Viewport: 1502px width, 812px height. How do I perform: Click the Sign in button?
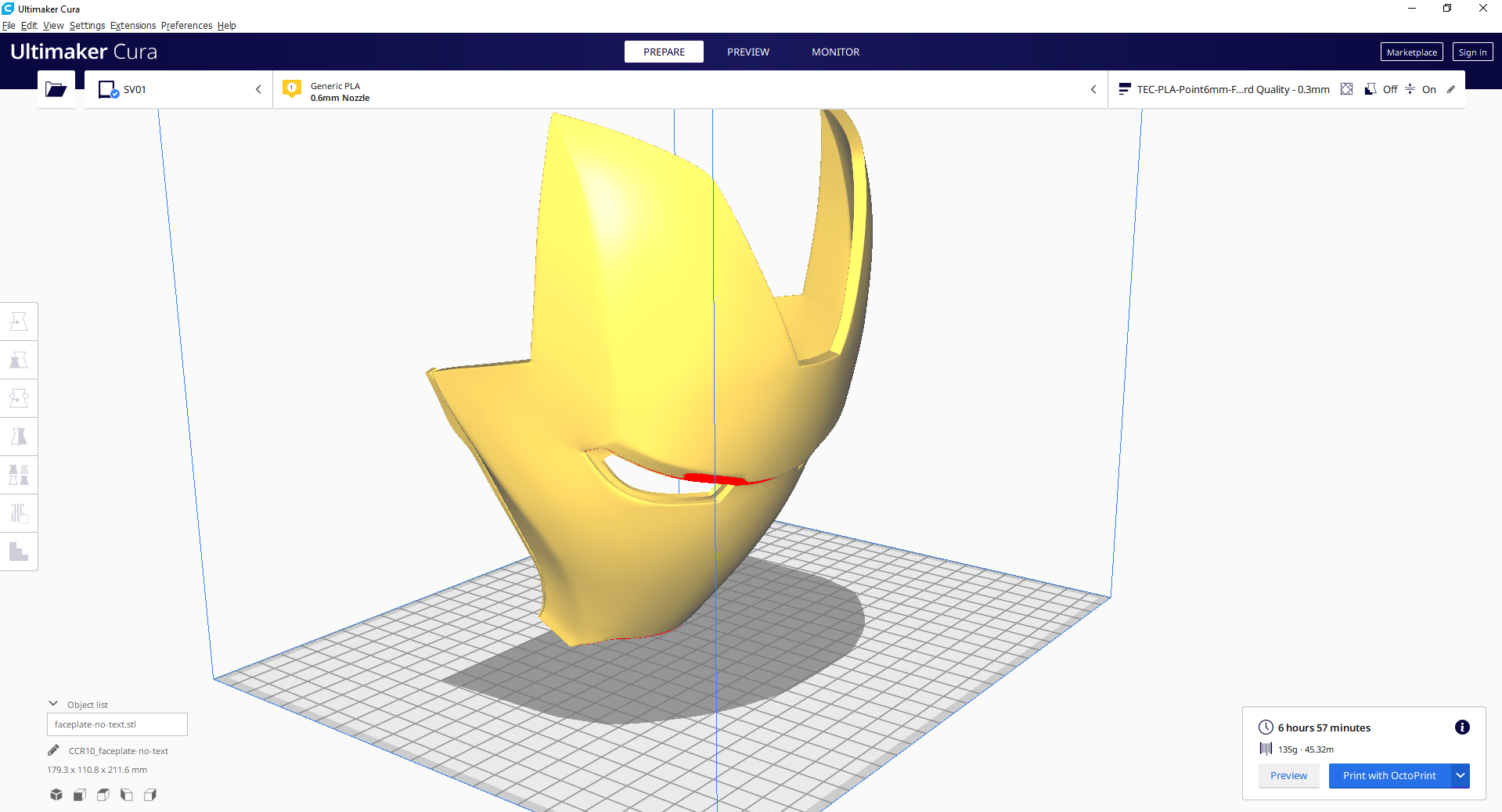[x=1472, y=52]
